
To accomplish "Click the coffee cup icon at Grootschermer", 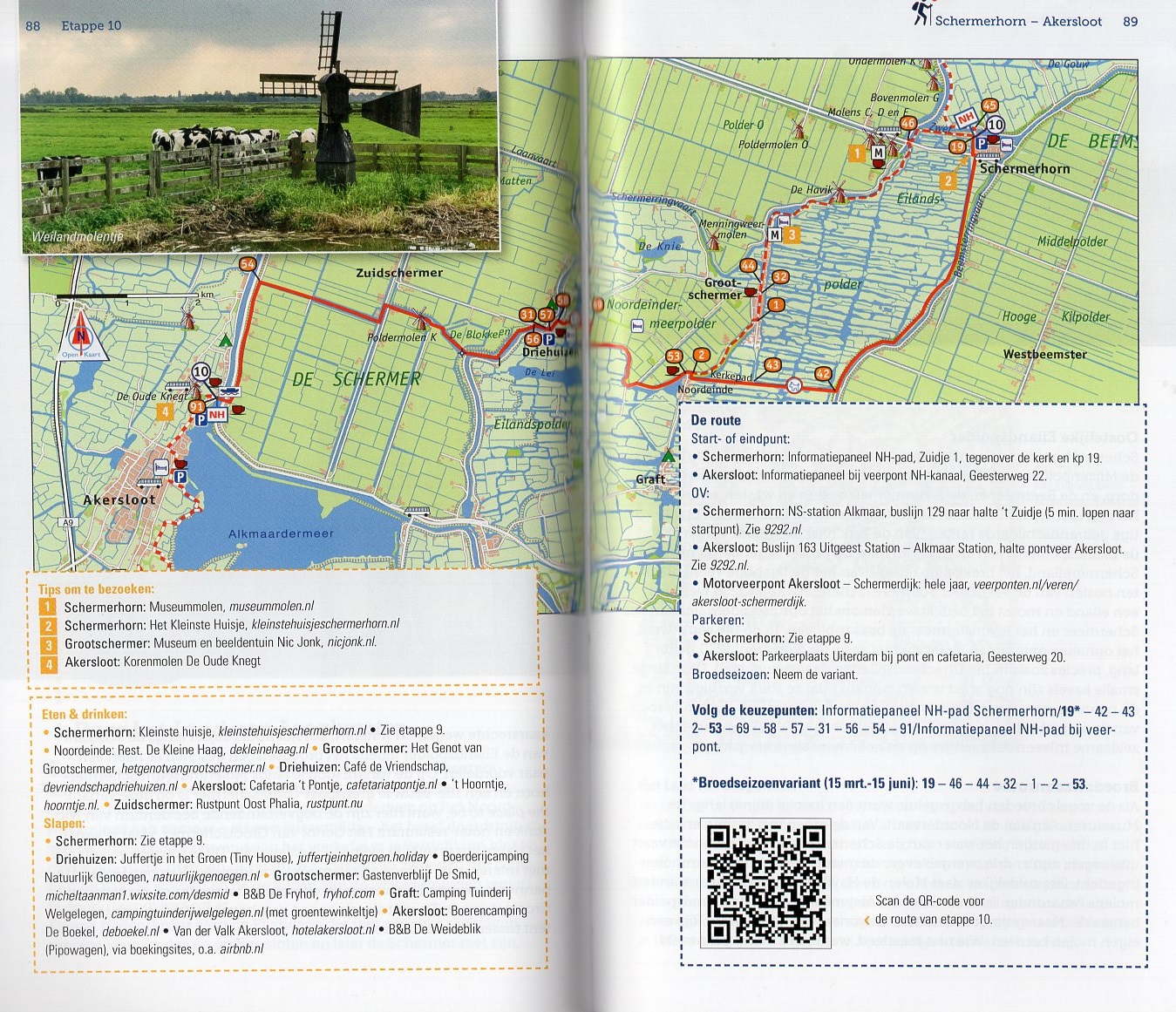I will coord(751,293).
